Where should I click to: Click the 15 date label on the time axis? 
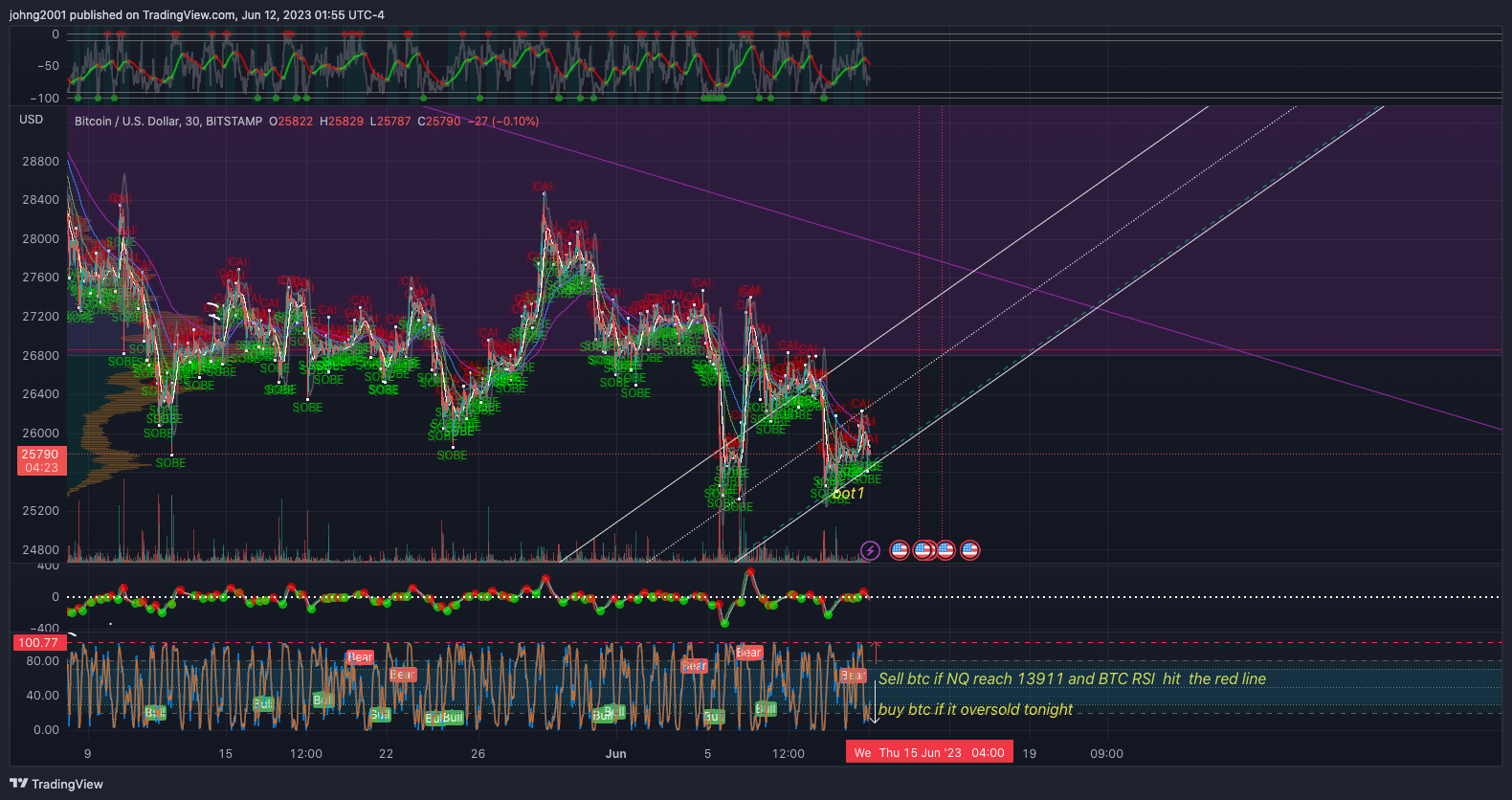(x=225, y=754)
